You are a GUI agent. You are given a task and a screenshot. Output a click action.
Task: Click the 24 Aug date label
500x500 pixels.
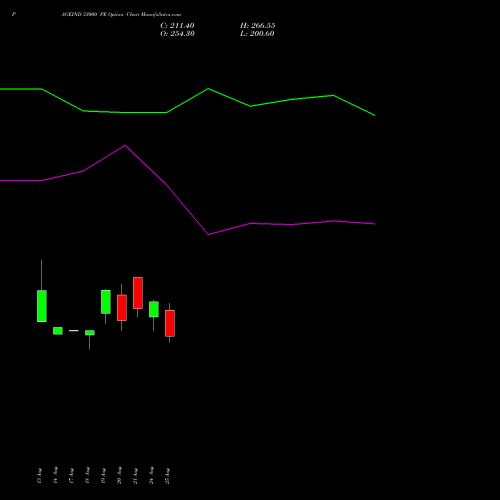pos(151,475)
